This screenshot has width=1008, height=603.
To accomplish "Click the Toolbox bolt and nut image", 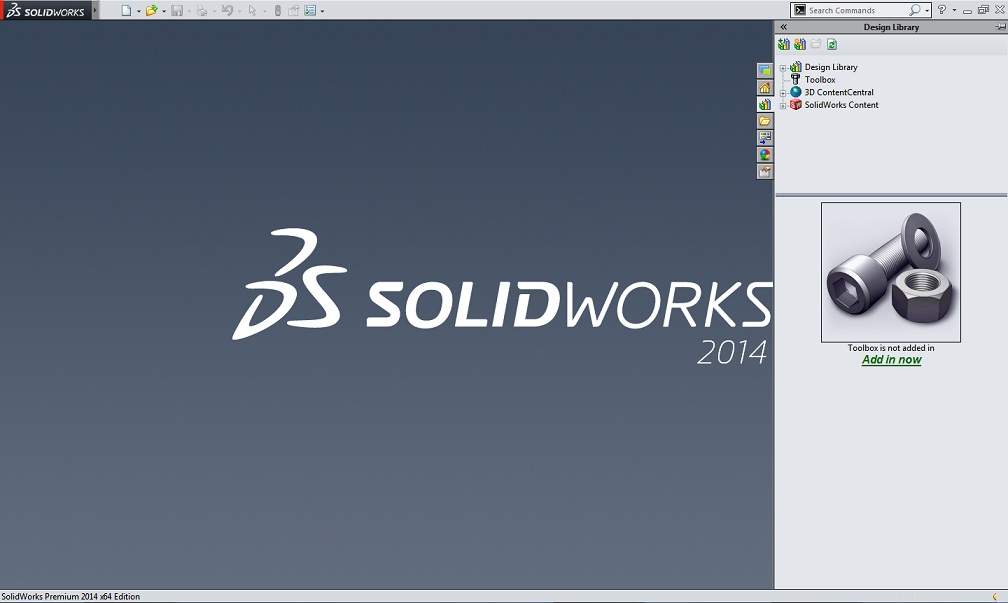I will coord(891,273).
